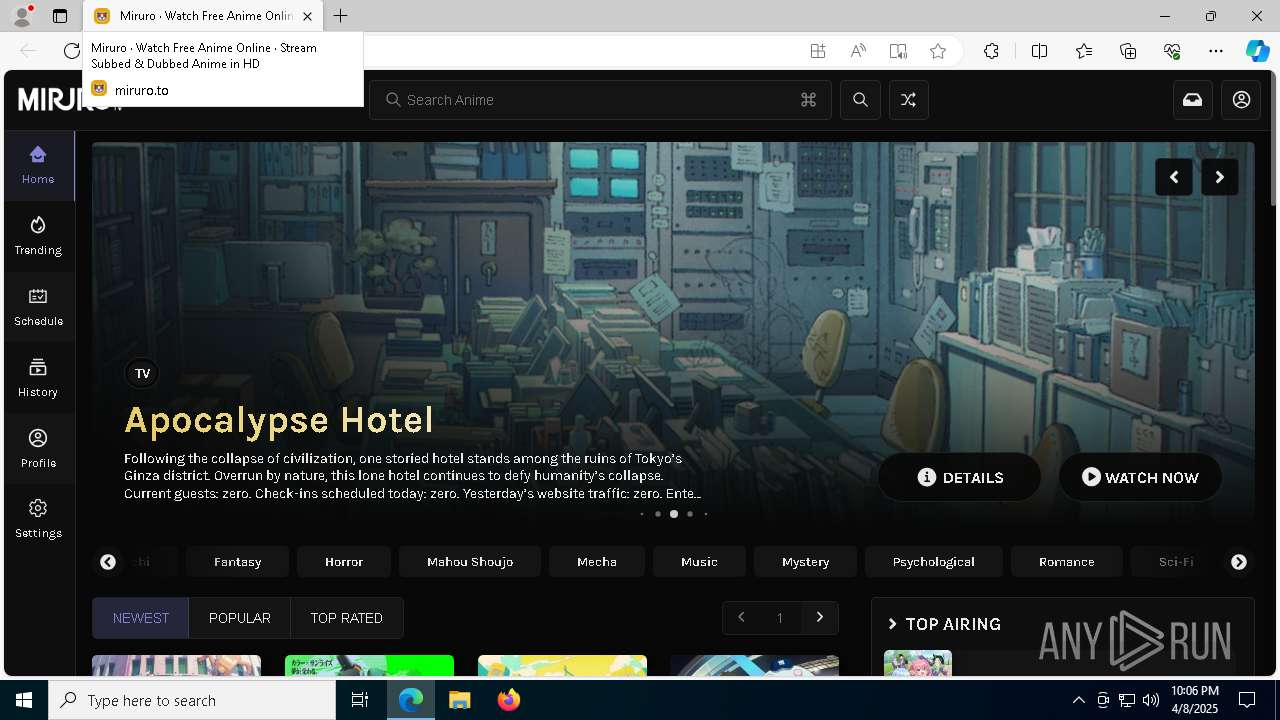Image resolution: width=1280 pixels, height=720 pixels.
Task: Open the Edge profile avatar
Action: (21, 16)
